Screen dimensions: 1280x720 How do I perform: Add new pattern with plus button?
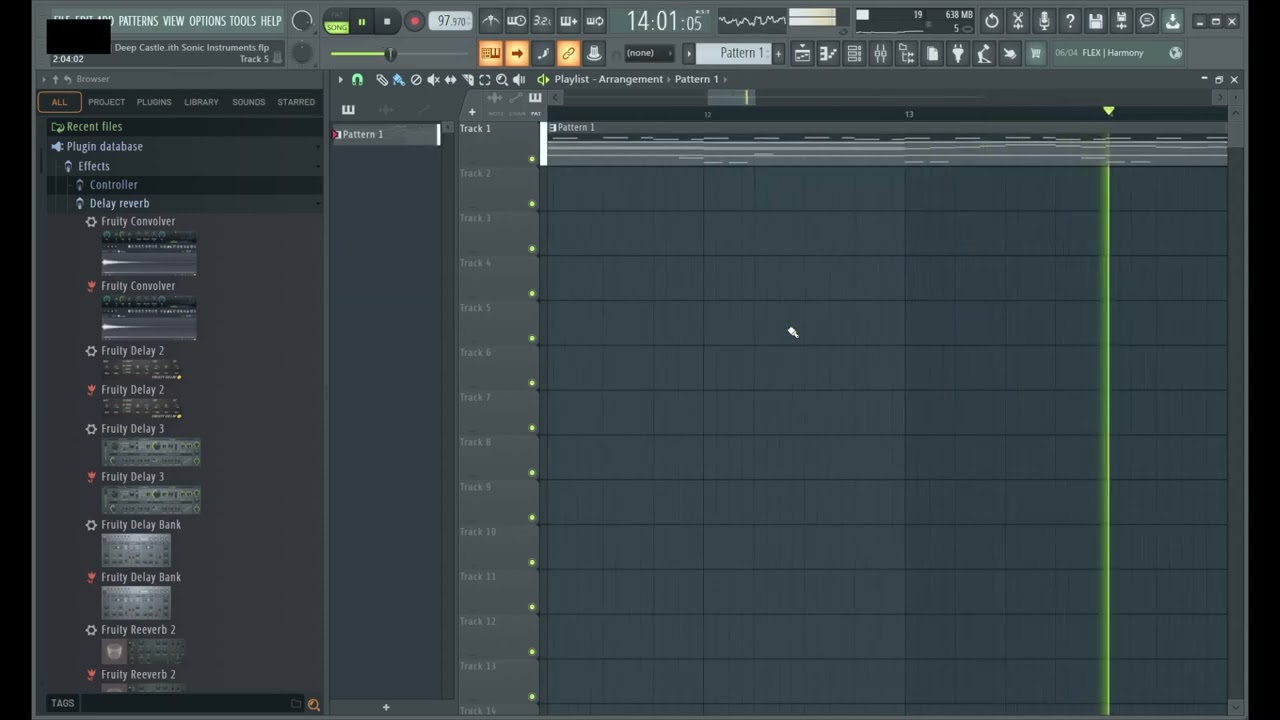tap(778, 53)
